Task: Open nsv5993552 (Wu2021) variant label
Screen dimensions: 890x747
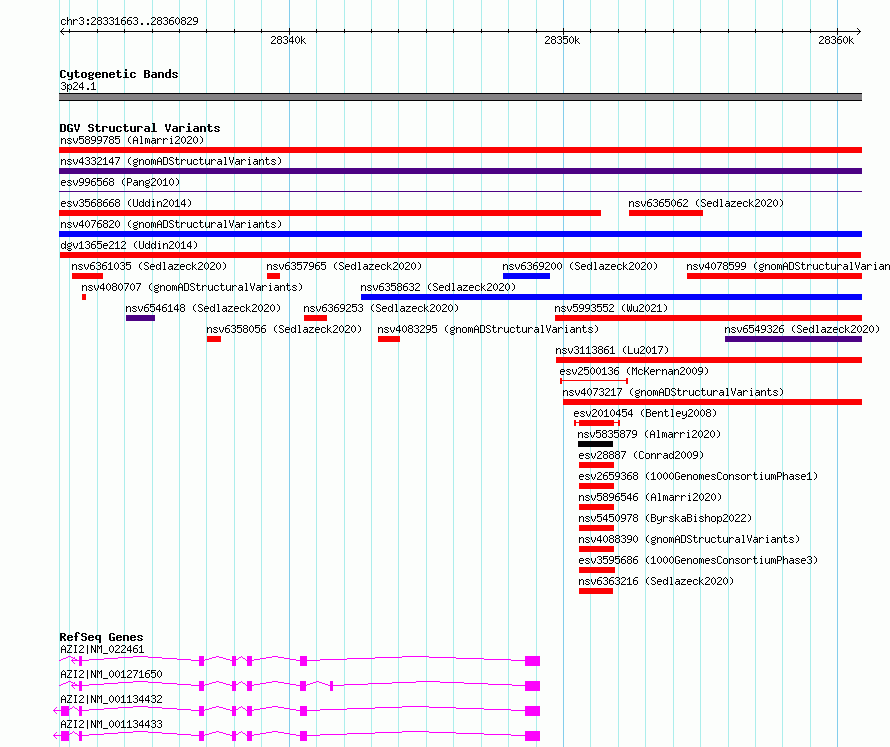Action: click(611, 308)
